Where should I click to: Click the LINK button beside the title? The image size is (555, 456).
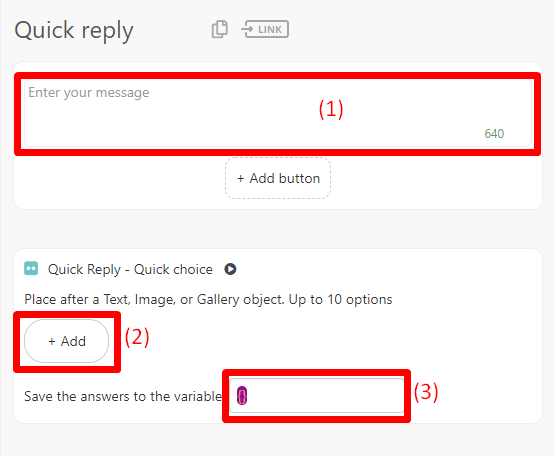pyautogui.click(x=265, y=29)
